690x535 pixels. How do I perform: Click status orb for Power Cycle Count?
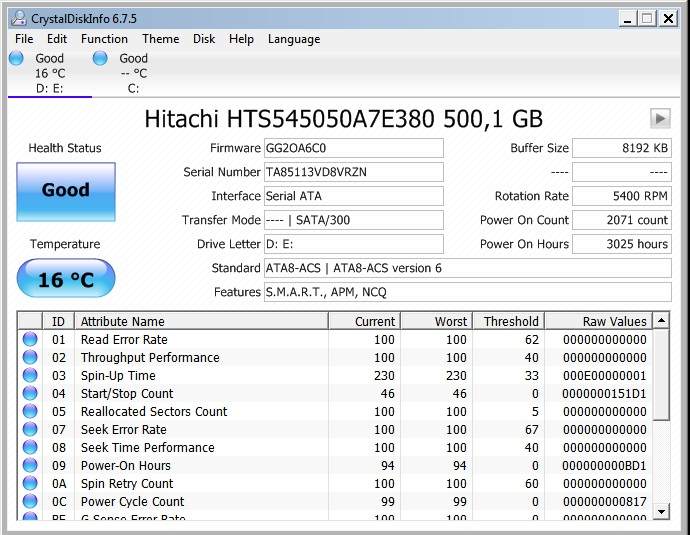click(30, 501)
